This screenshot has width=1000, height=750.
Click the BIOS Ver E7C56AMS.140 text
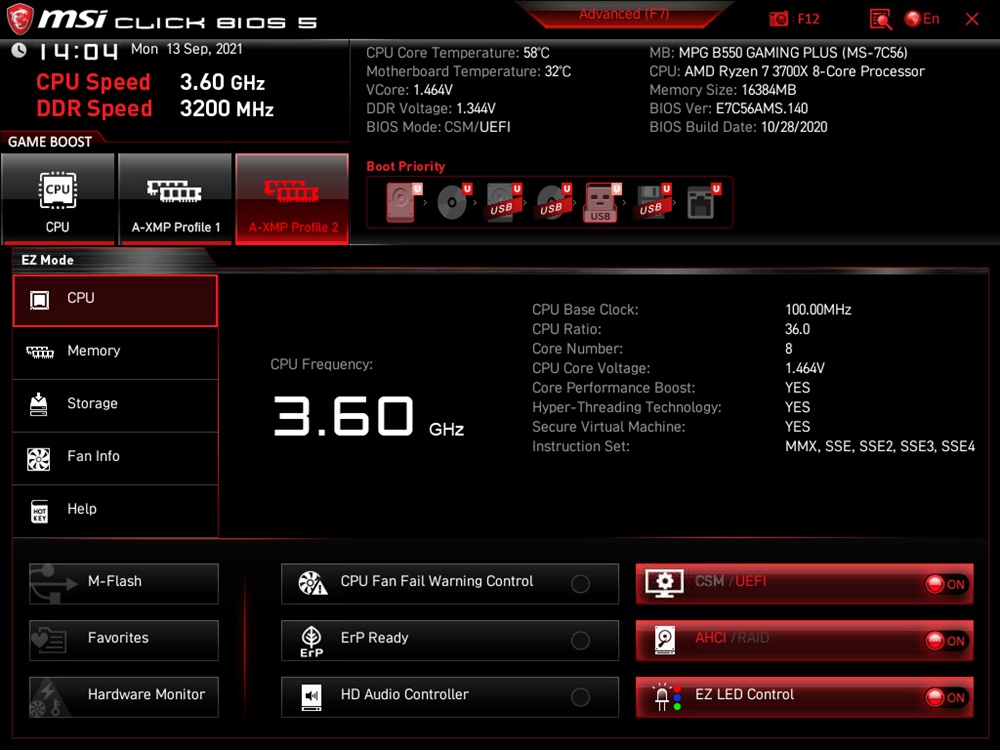point(728,108)
